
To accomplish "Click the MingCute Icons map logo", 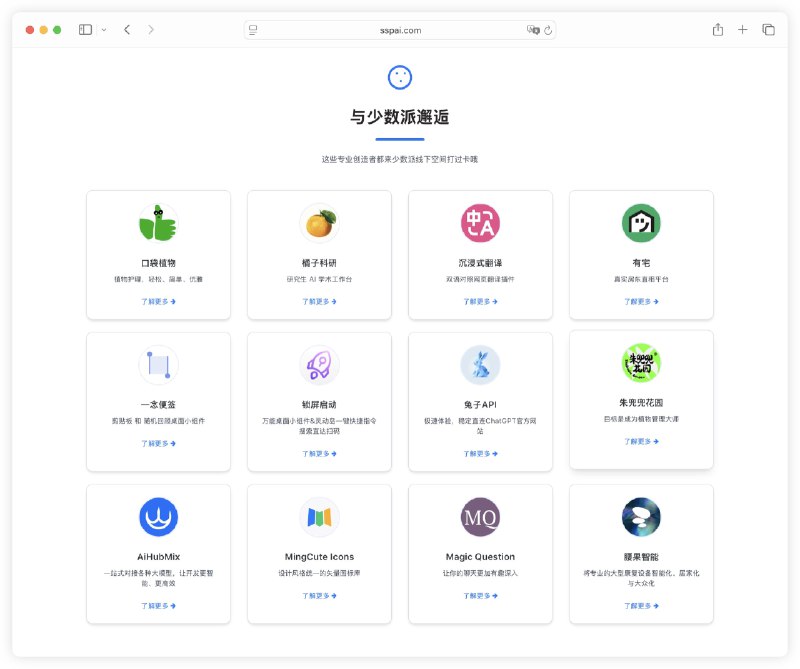I will 319,517.
